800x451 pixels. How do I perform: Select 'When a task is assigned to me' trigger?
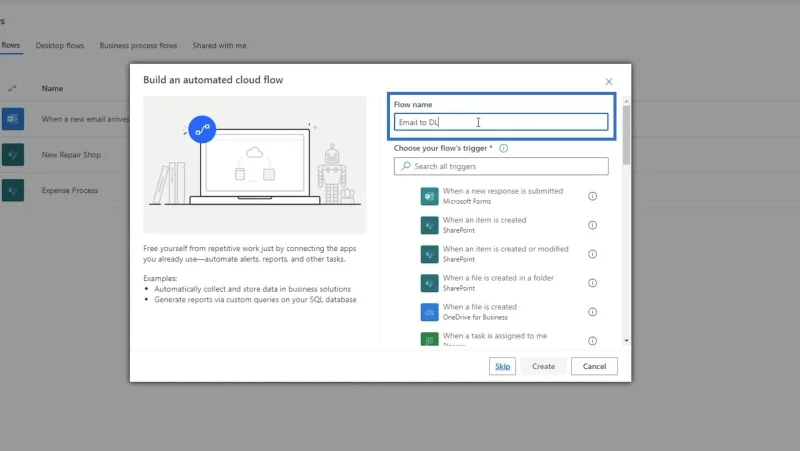(x=494, y=339)
